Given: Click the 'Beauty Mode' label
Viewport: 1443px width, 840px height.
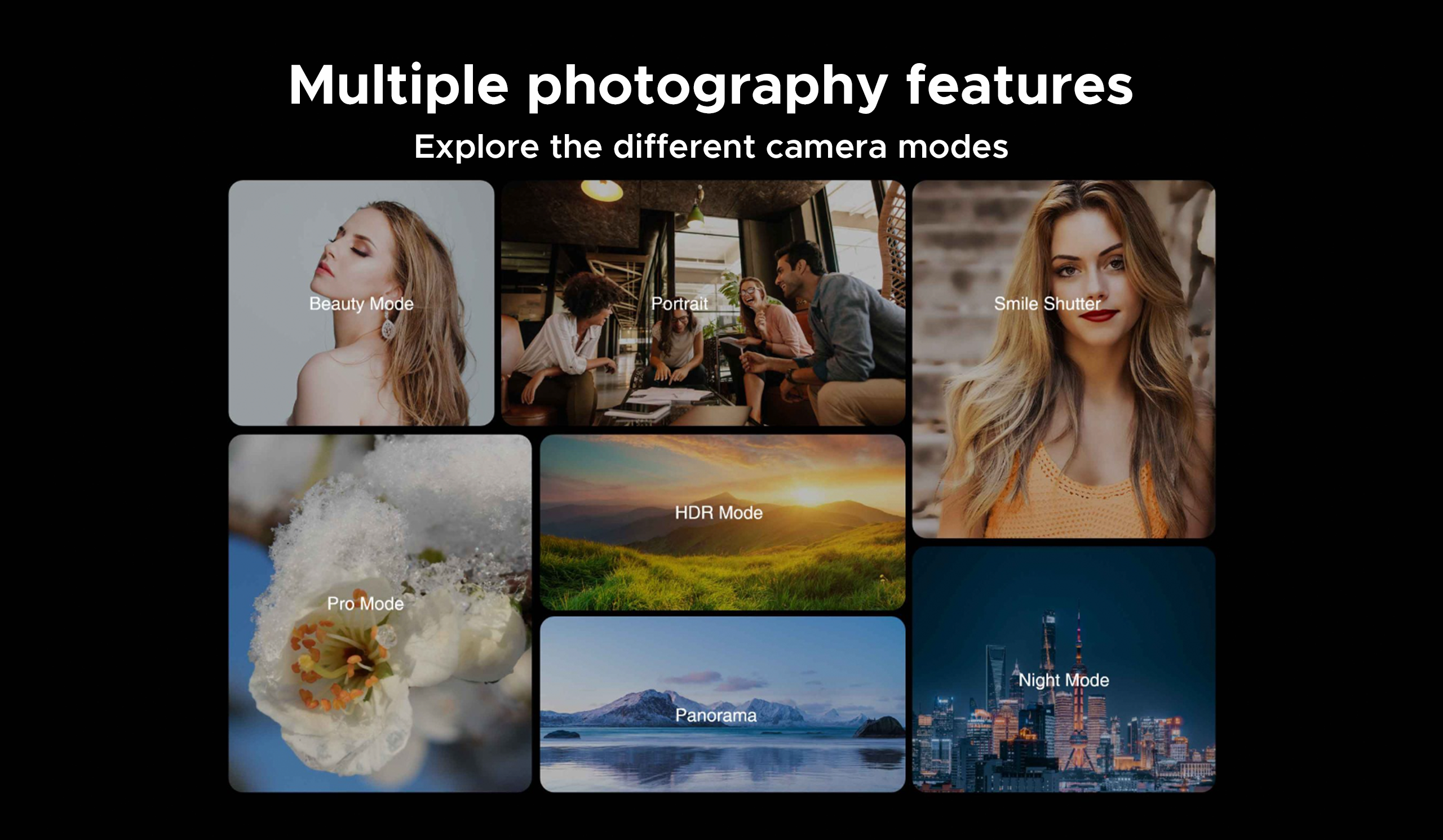Looking at the screenshot, I should point(361,304).
